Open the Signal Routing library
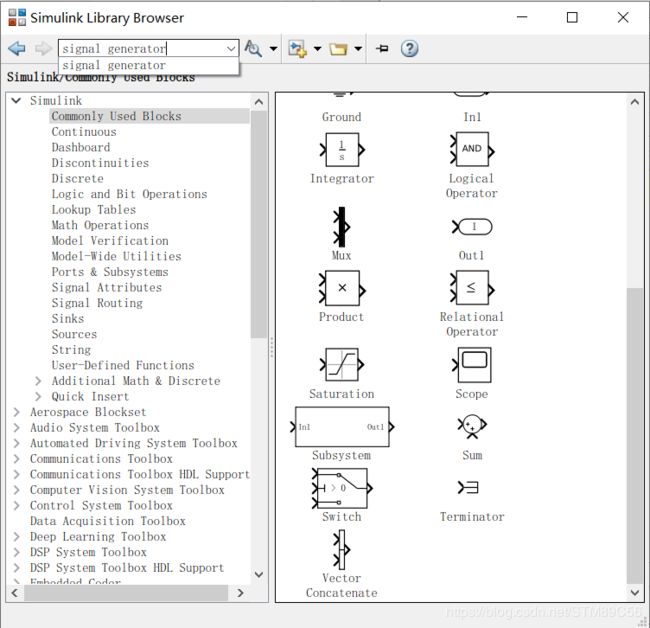This screenshot has width=650, height=628. point(97,303)
